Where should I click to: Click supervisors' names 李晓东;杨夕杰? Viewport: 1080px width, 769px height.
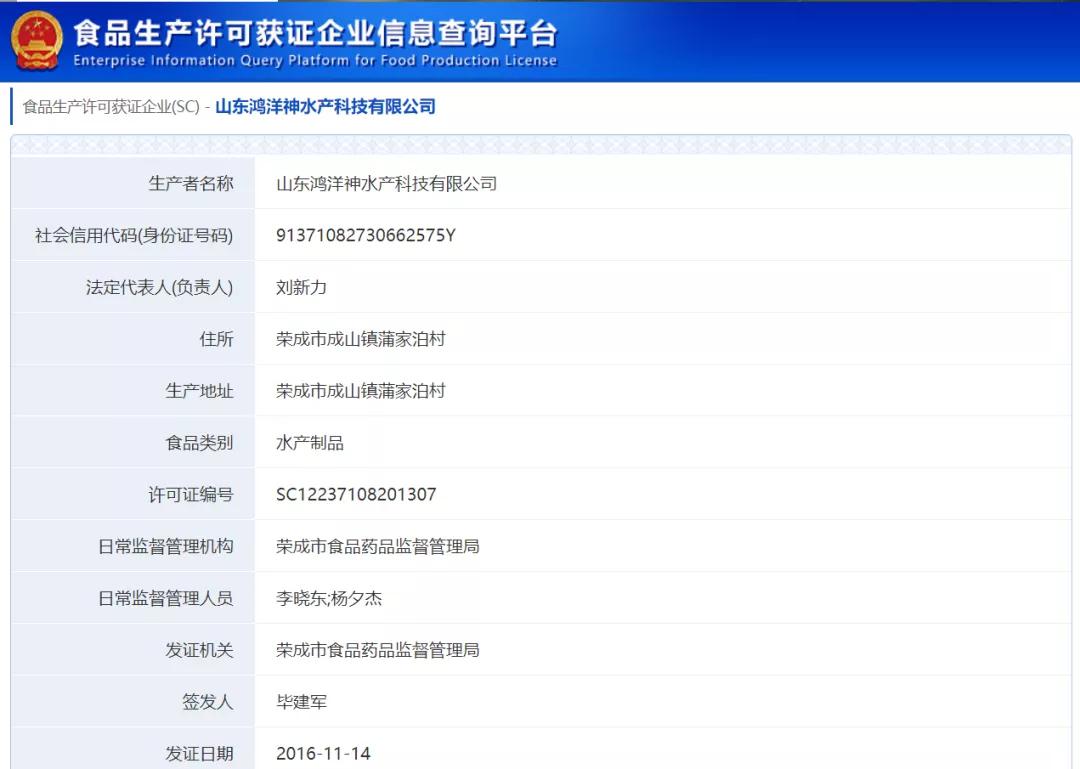pos(328,599)
